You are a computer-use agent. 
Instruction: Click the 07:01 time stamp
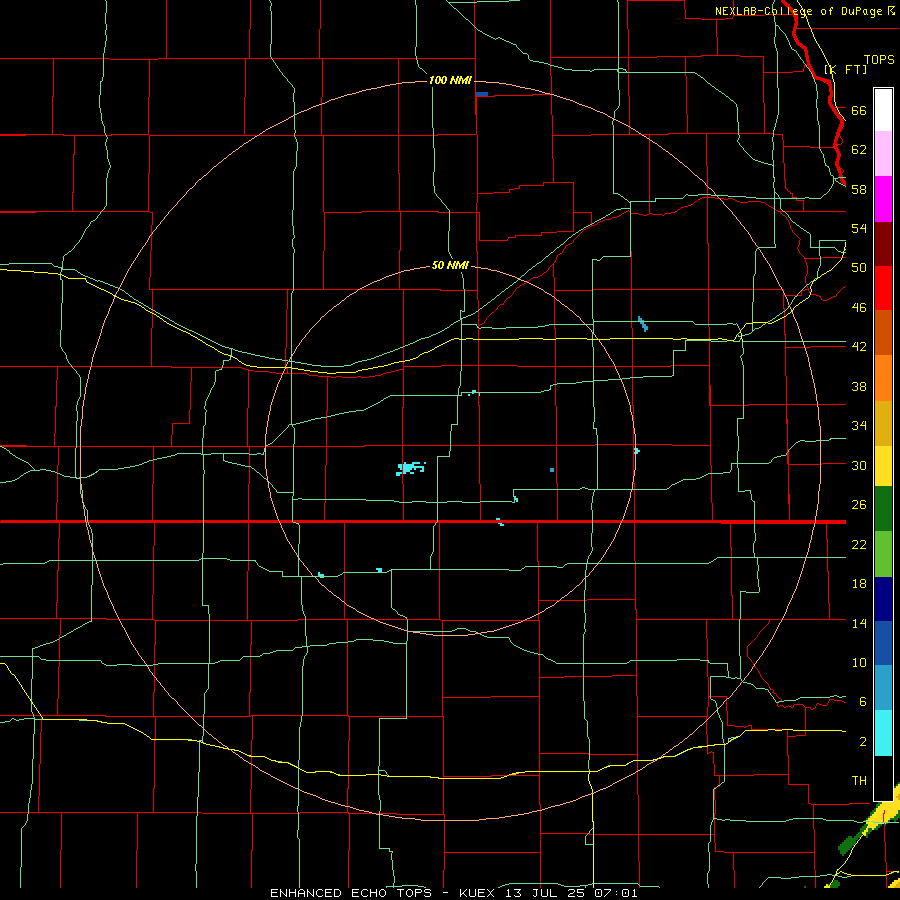click(x=616, y=893)
